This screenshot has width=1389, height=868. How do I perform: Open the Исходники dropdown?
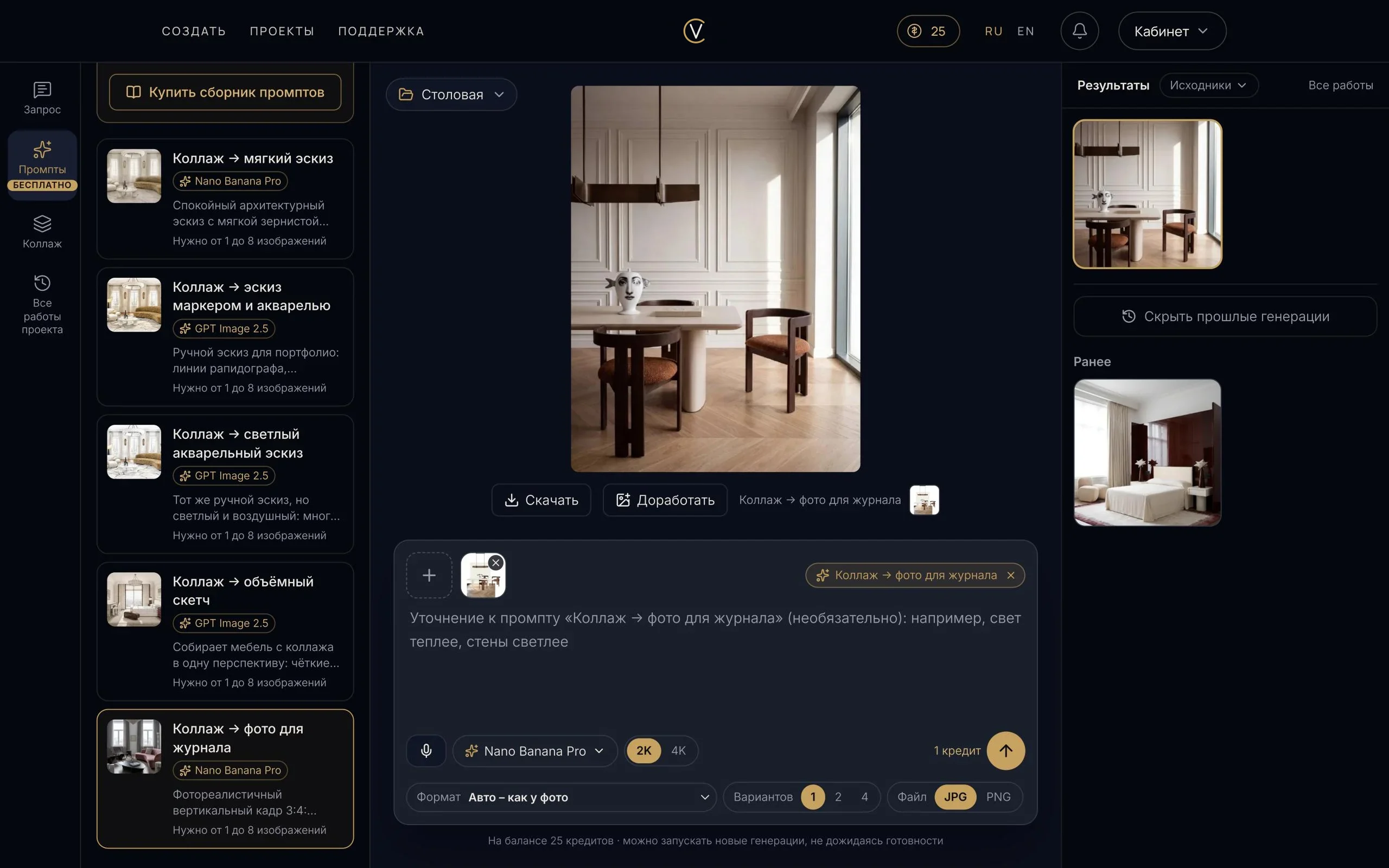pyautogui.click(x=1209, y=85)
